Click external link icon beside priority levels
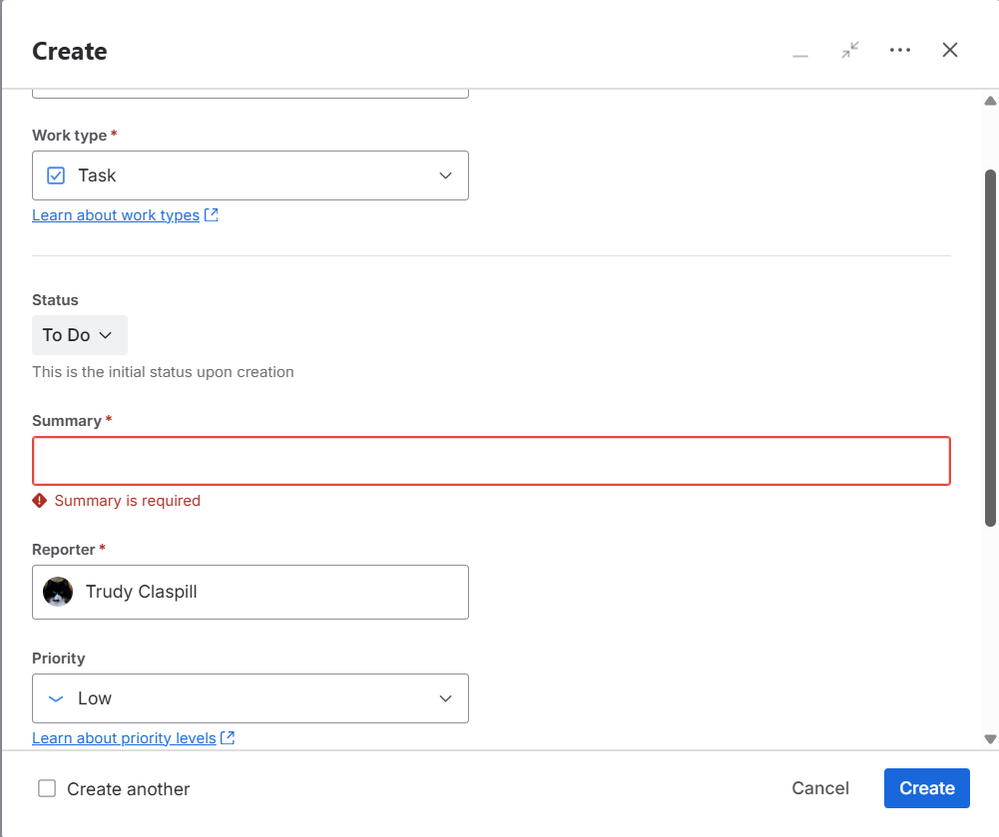 pyautogui.click(x=228, y=738)
